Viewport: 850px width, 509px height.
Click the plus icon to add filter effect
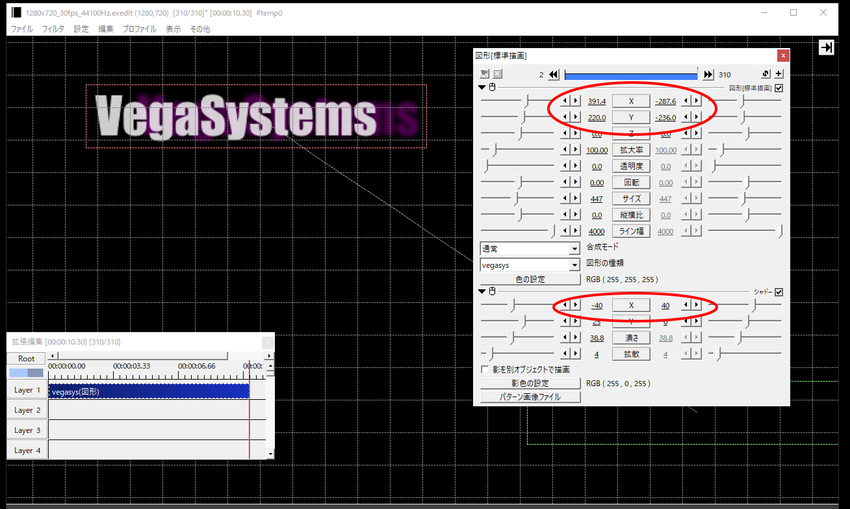tap(778, 74)
